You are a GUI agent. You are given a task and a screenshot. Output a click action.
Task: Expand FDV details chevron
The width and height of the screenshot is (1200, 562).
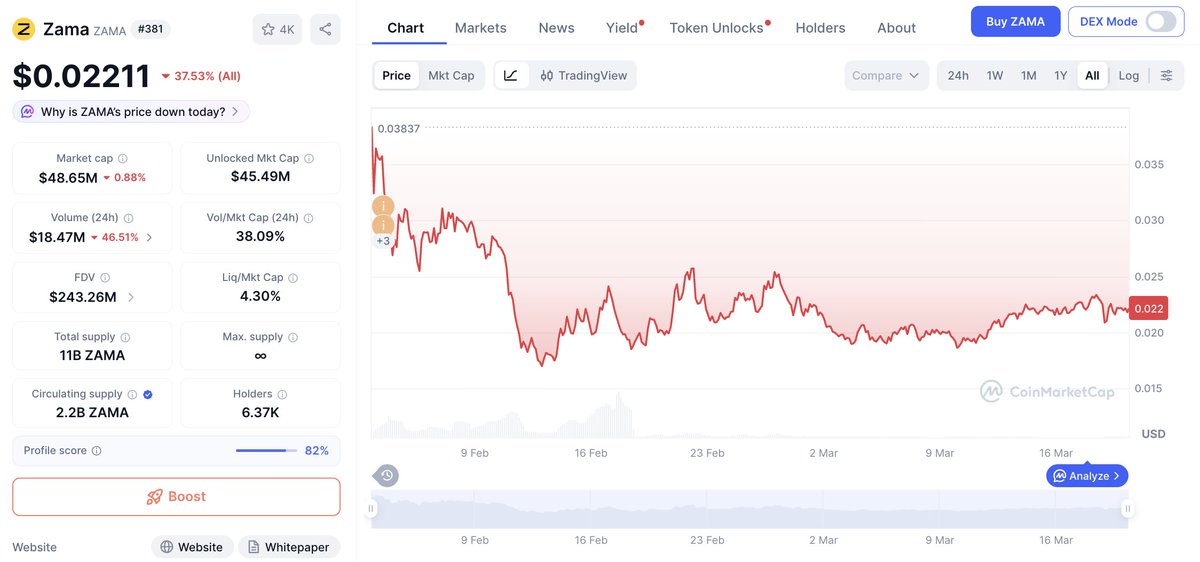click(132, 297)
